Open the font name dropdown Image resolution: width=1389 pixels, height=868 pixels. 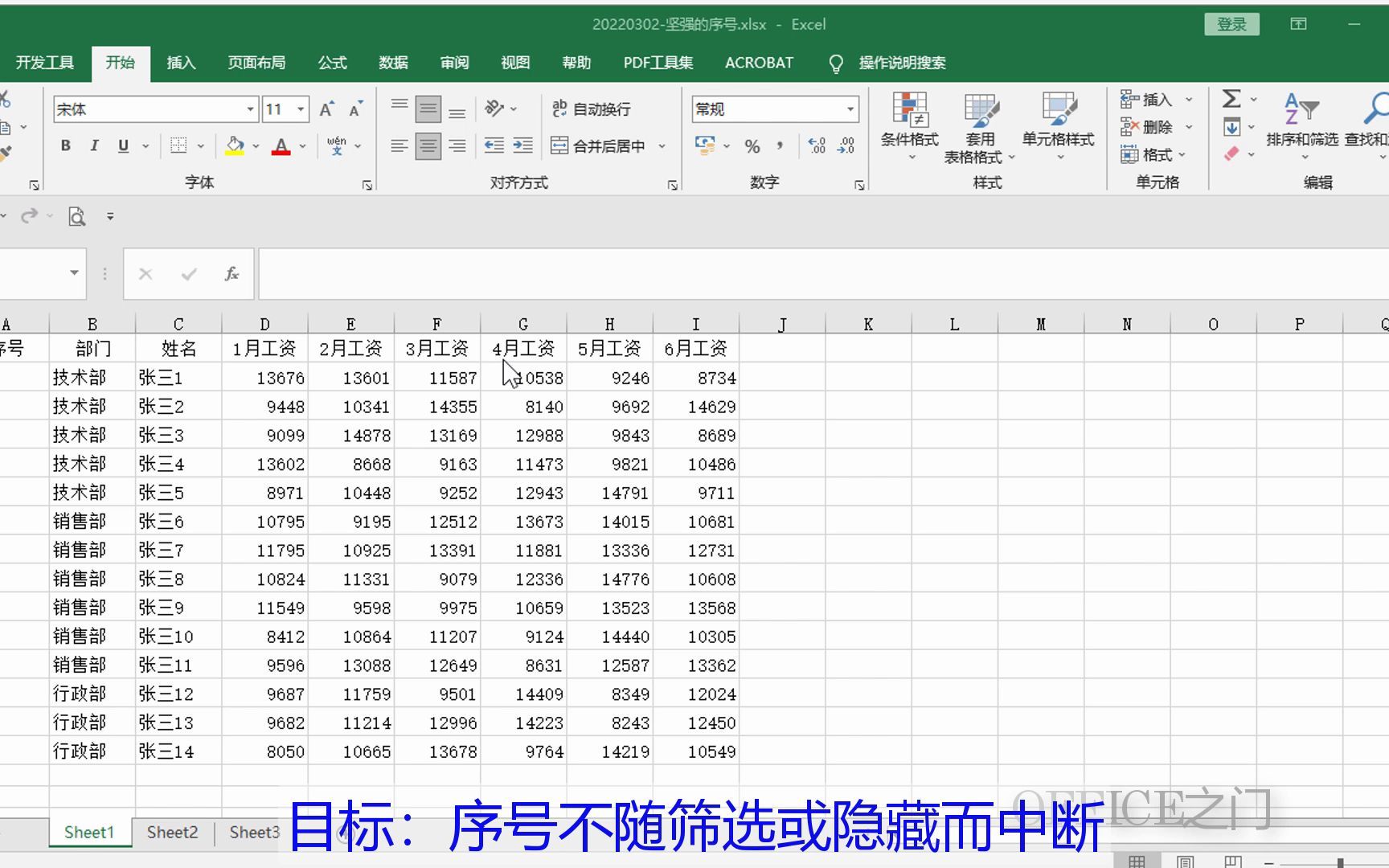click(x=249, y=108)
